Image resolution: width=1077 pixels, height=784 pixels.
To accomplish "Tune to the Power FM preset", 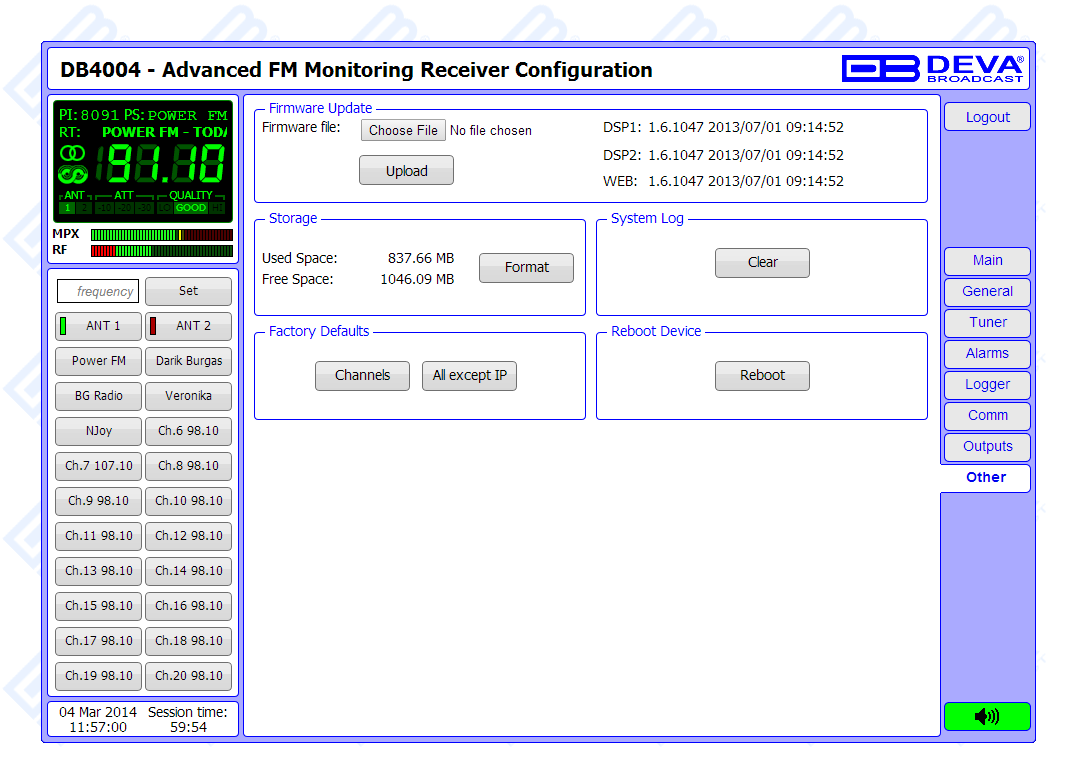I will [x=99, y=361].
